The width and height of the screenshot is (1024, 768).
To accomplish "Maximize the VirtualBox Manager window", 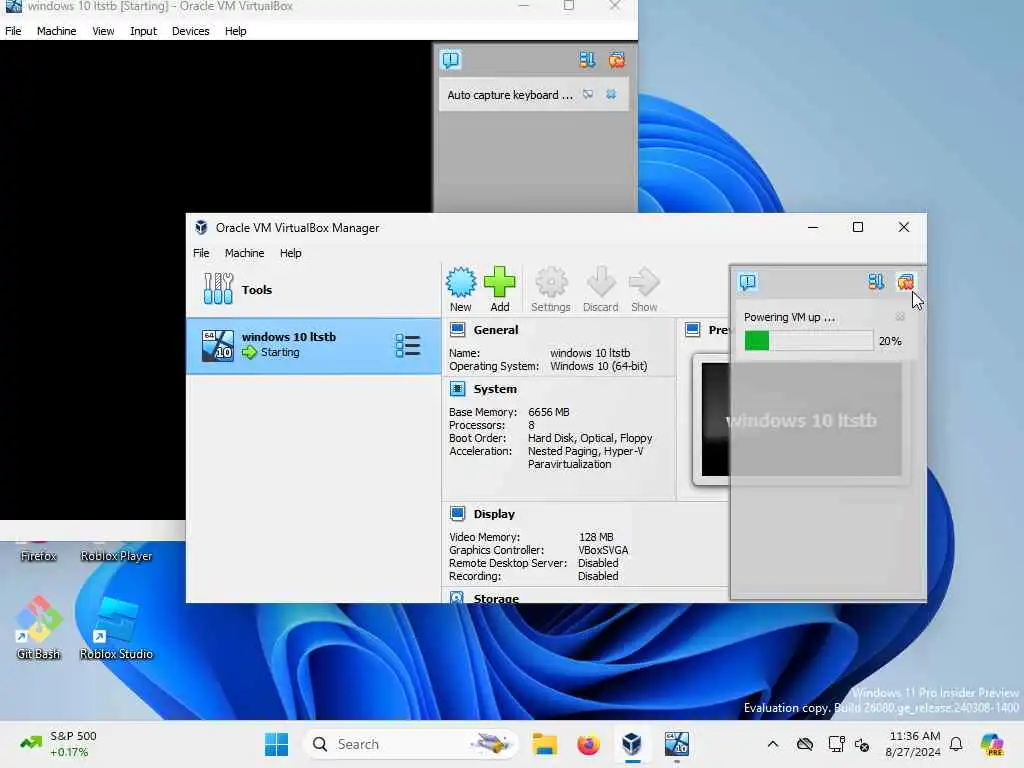I will [858, 227].
